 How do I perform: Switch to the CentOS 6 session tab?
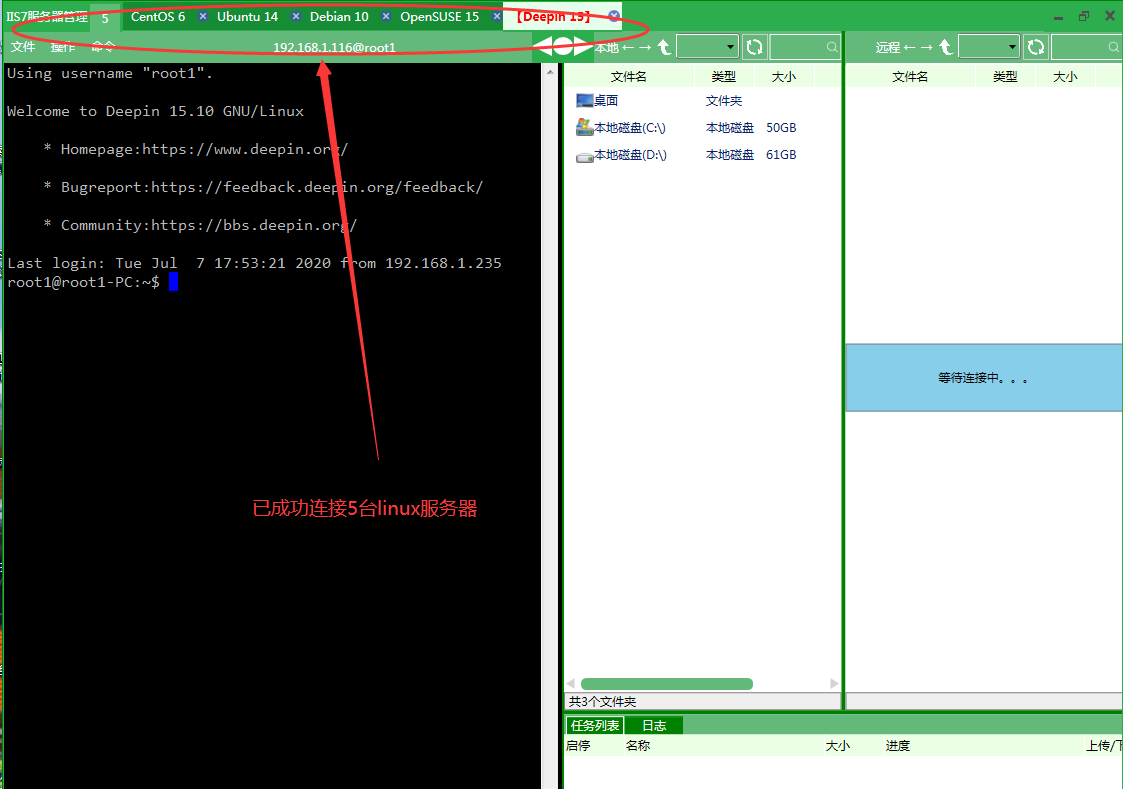click(158, 16)
